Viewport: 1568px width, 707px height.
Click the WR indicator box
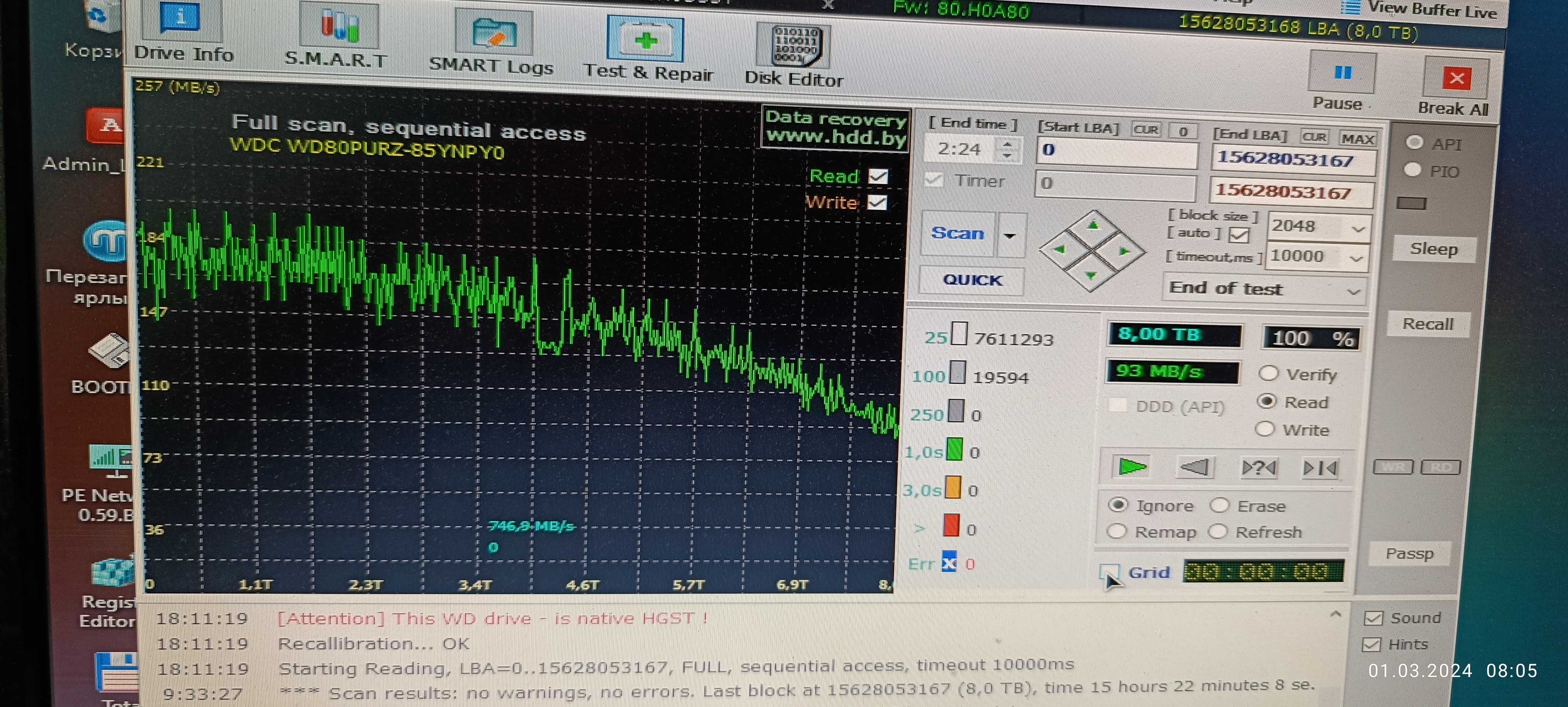click(1393, 467)
